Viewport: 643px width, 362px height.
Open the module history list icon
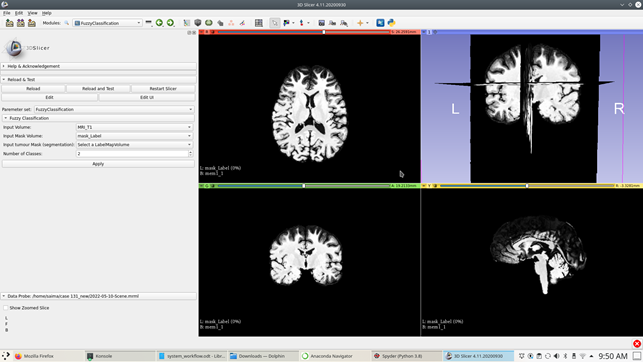coord(148,23)
